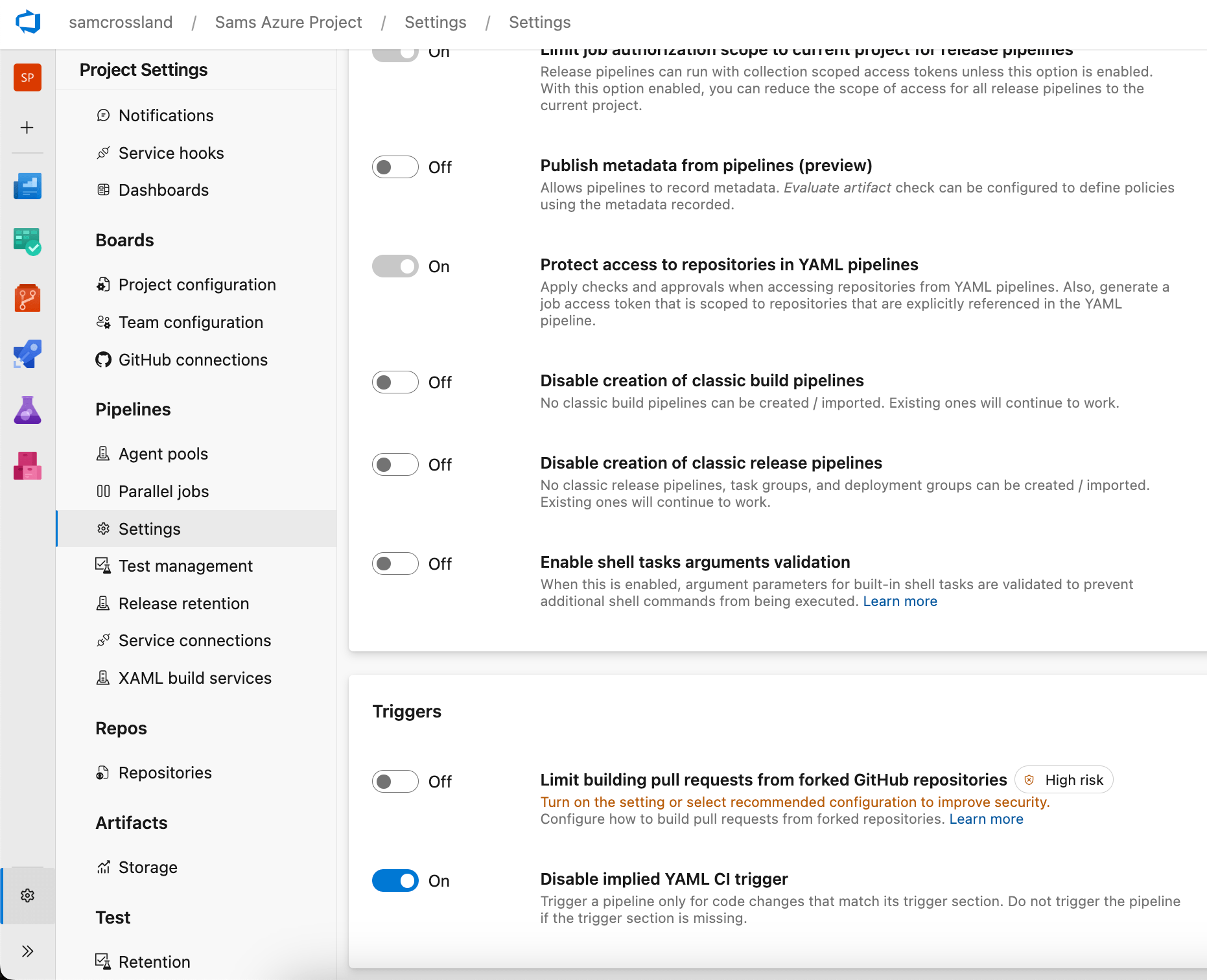Open XAML build services page
The image size is (1207, 980).
pos(196,678)
